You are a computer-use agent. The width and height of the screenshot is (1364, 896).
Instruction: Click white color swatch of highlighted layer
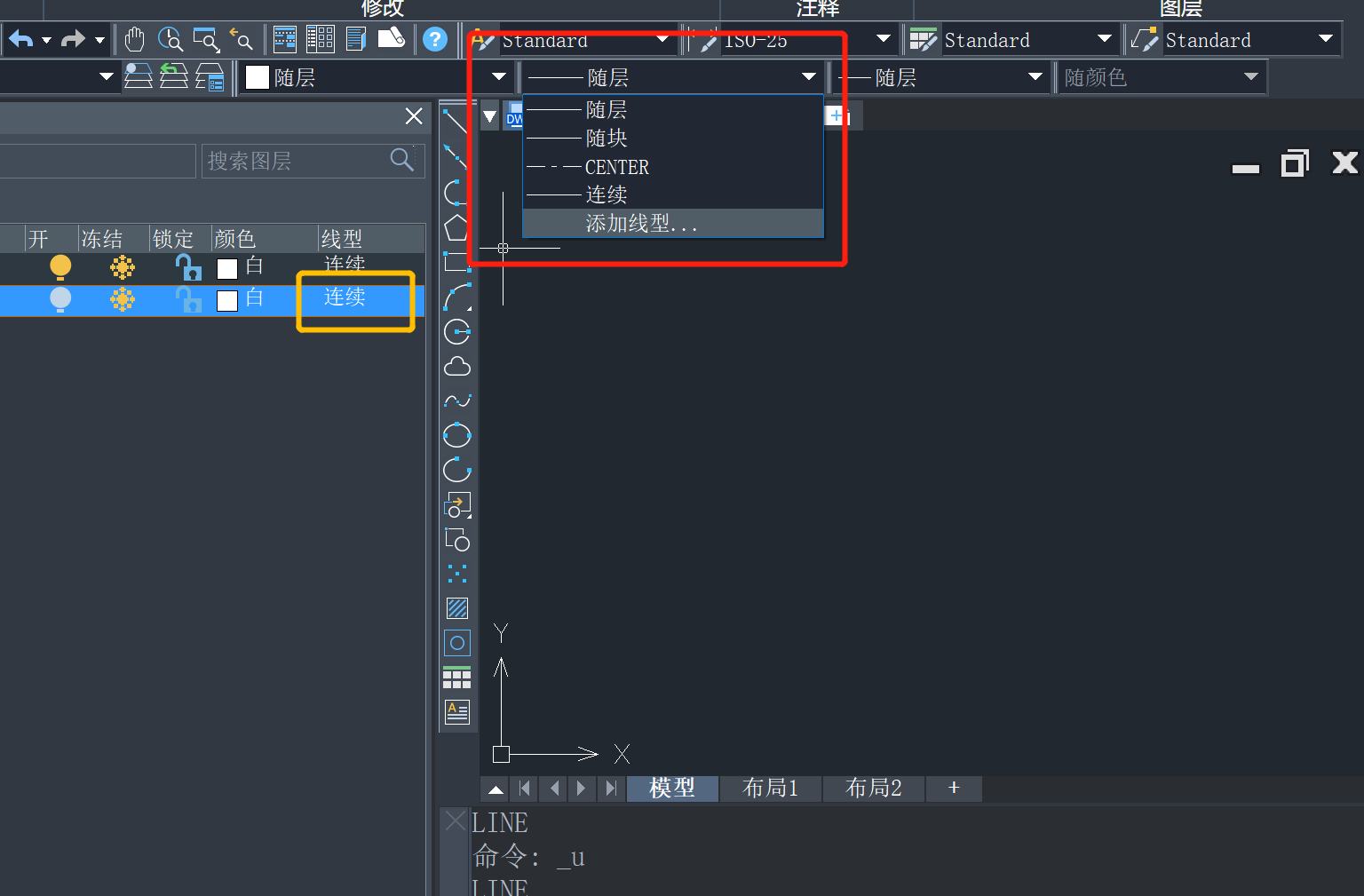(x=227, y=300)
